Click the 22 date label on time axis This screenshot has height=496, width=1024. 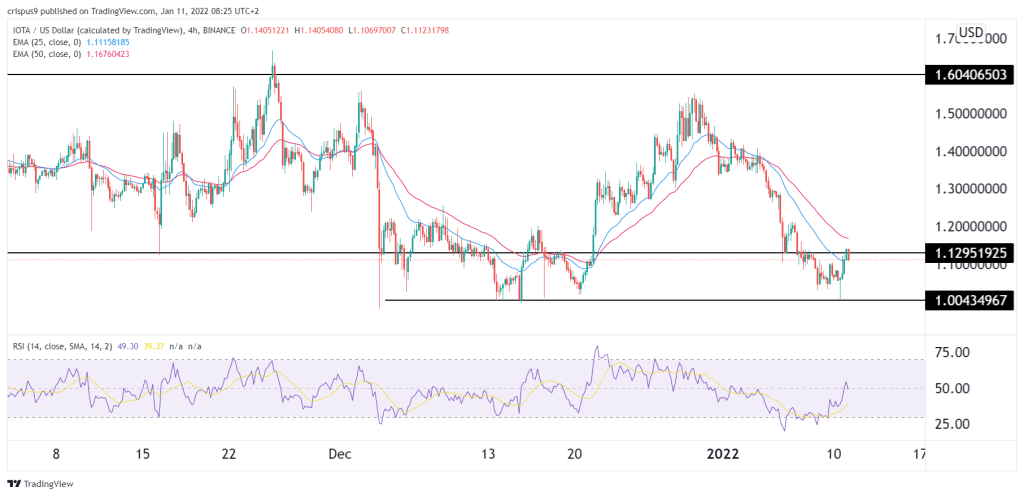(229, 454)
